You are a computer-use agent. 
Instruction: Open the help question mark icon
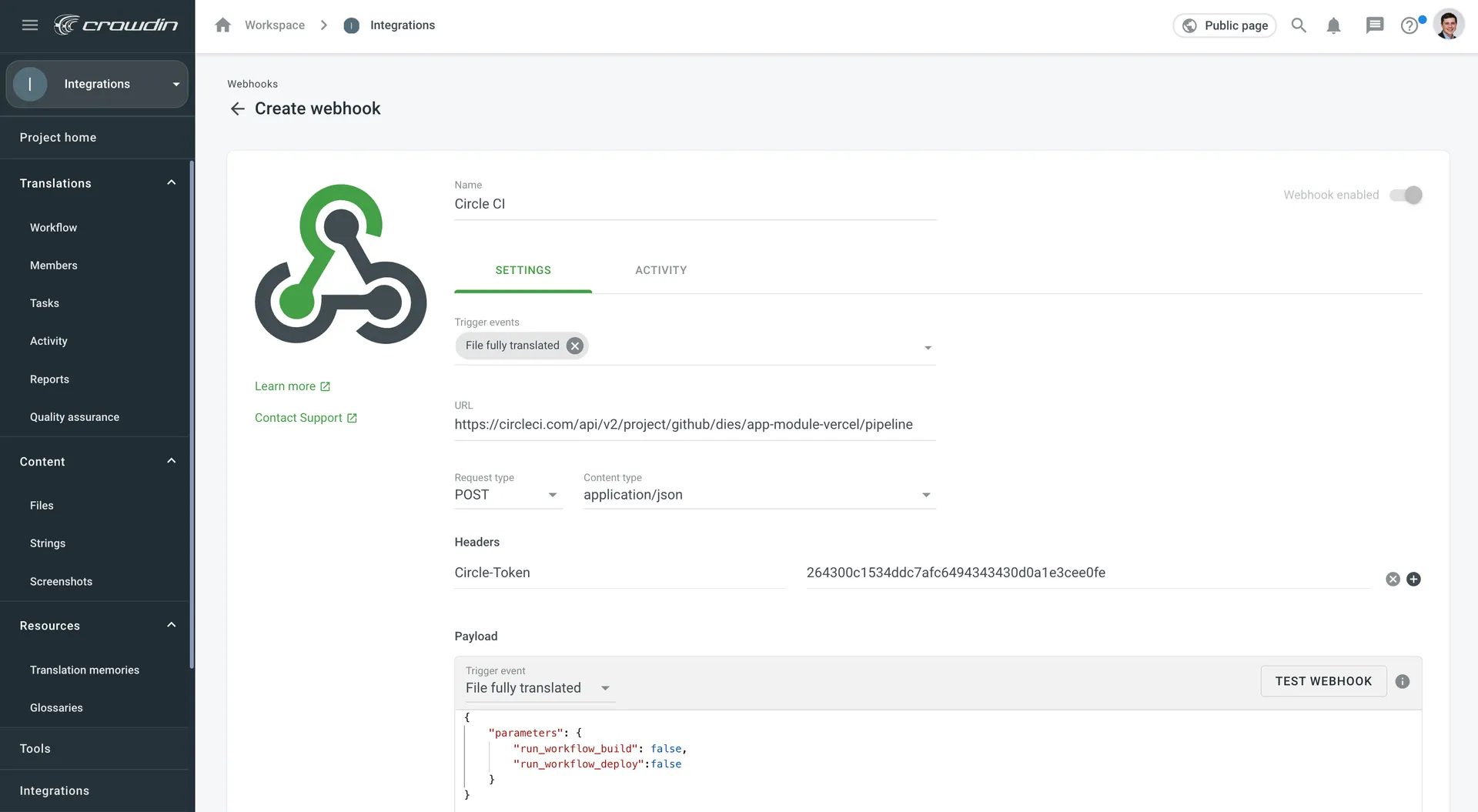(1409, 25)
